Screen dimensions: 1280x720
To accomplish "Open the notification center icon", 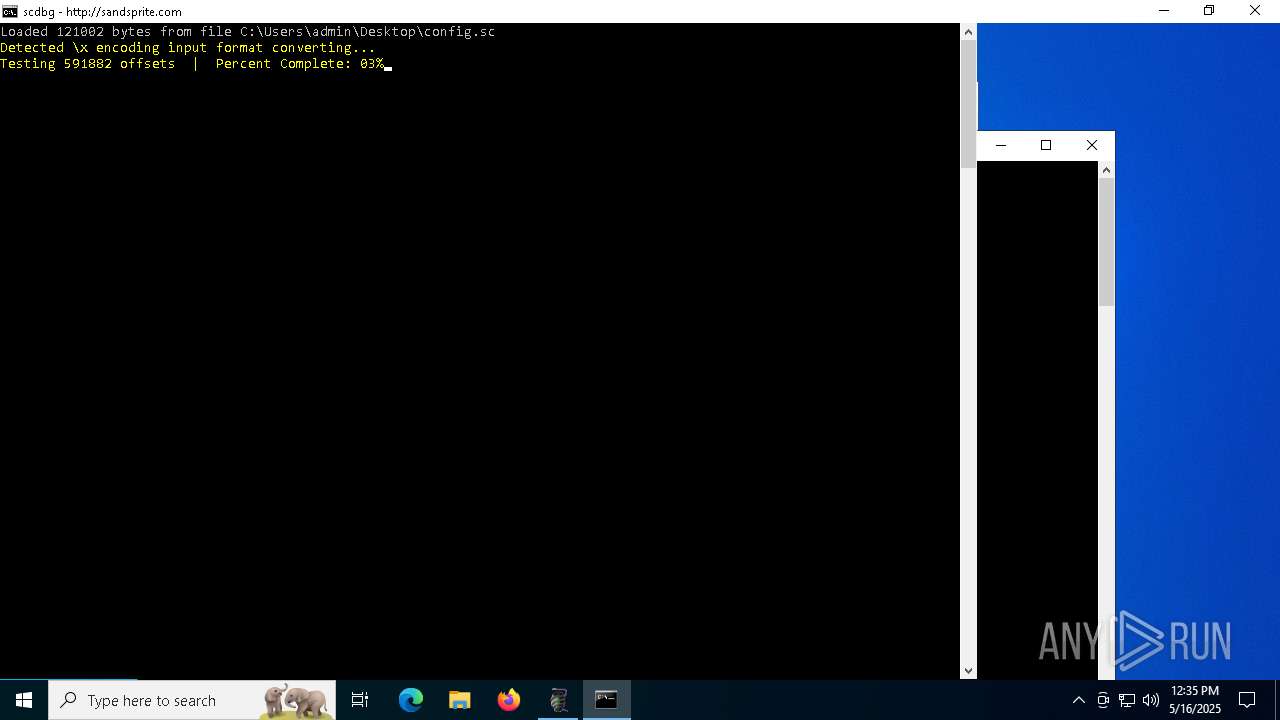I will [x=1247, y=700].
